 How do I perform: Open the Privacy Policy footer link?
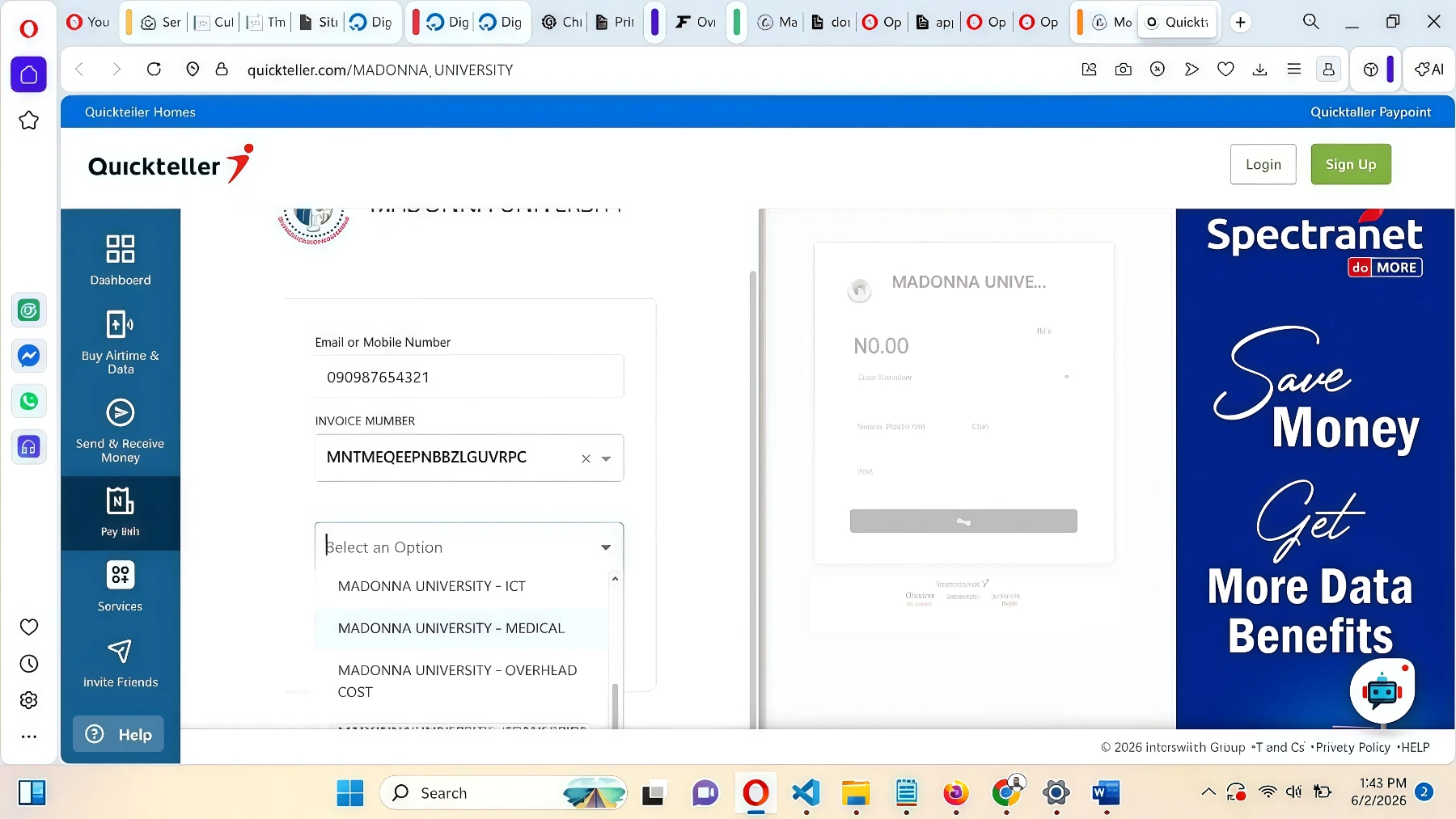(1352, 747)
